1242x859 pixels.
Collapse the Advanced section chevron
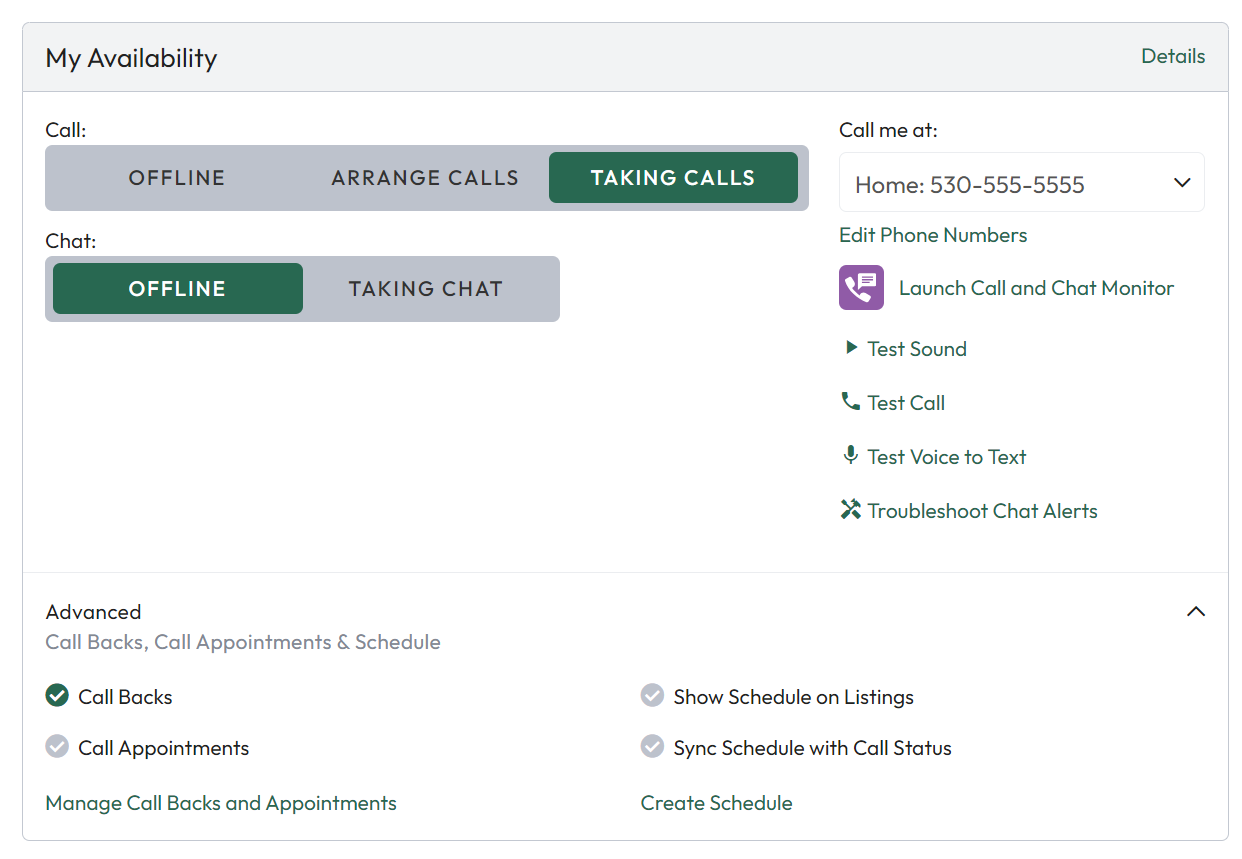click(1195, 612)
